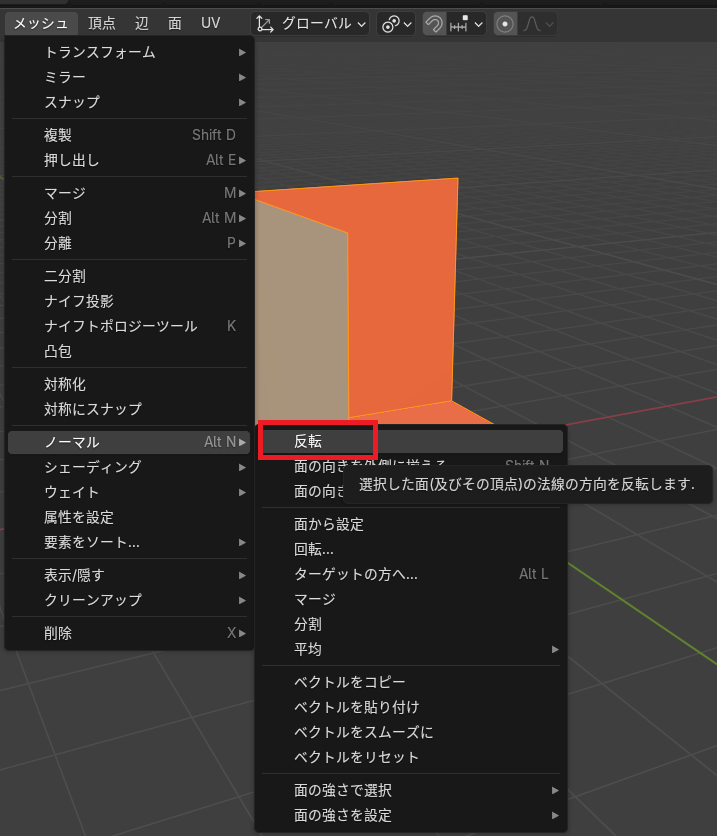Image resolution: width=717 pixels, height=836 pixels.
Task: Click 反転 in the normals submenu
Action: coord(308,441)
